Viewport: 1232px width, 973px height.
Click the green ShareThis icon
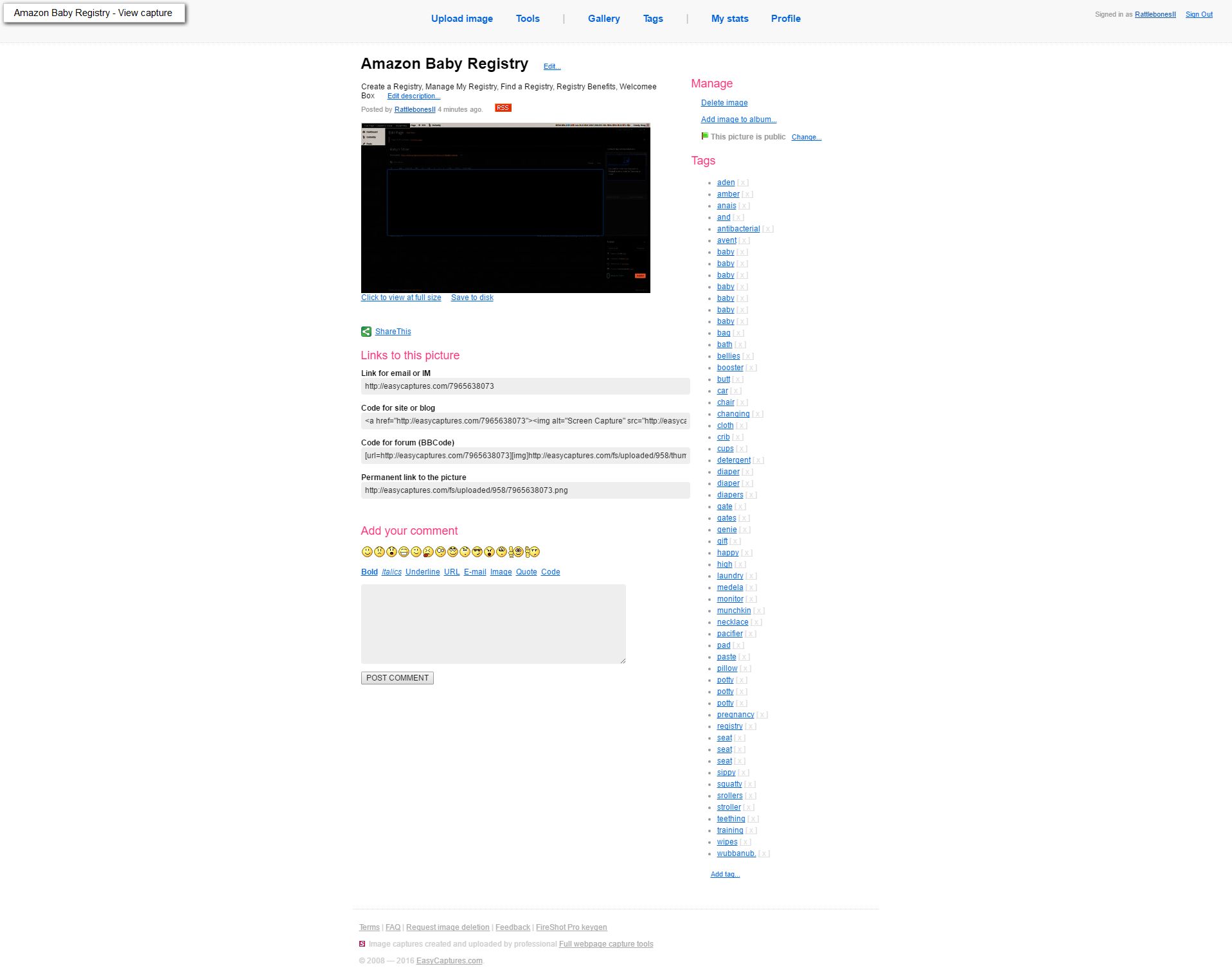pyautogui.click(x=366, y=332)
